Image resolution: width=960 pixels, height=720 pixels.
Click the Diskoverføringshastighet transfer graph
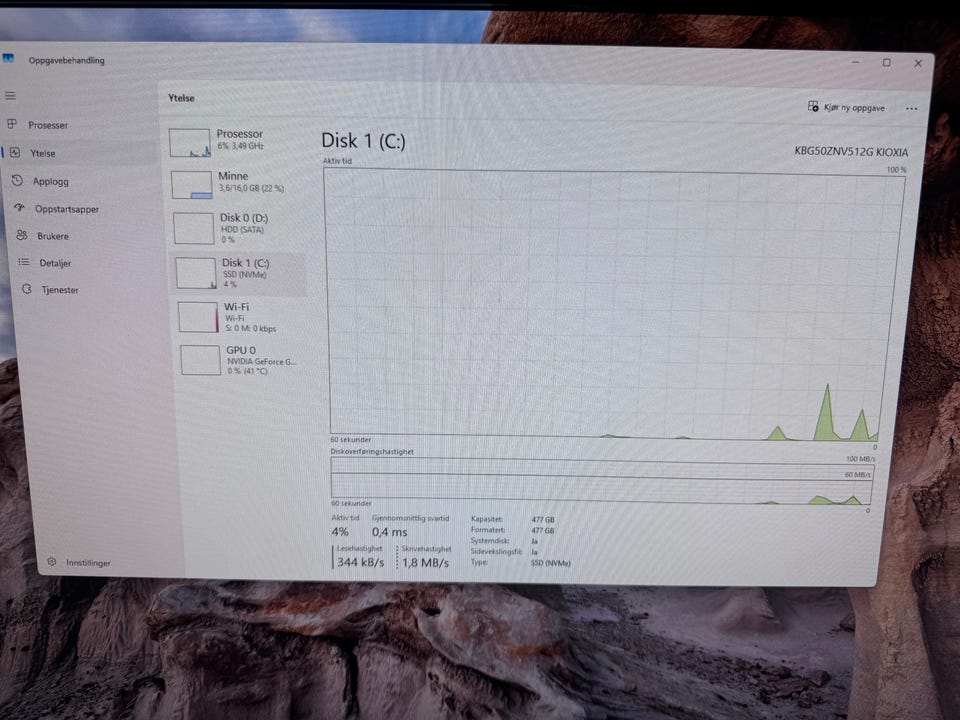[601, 481]
